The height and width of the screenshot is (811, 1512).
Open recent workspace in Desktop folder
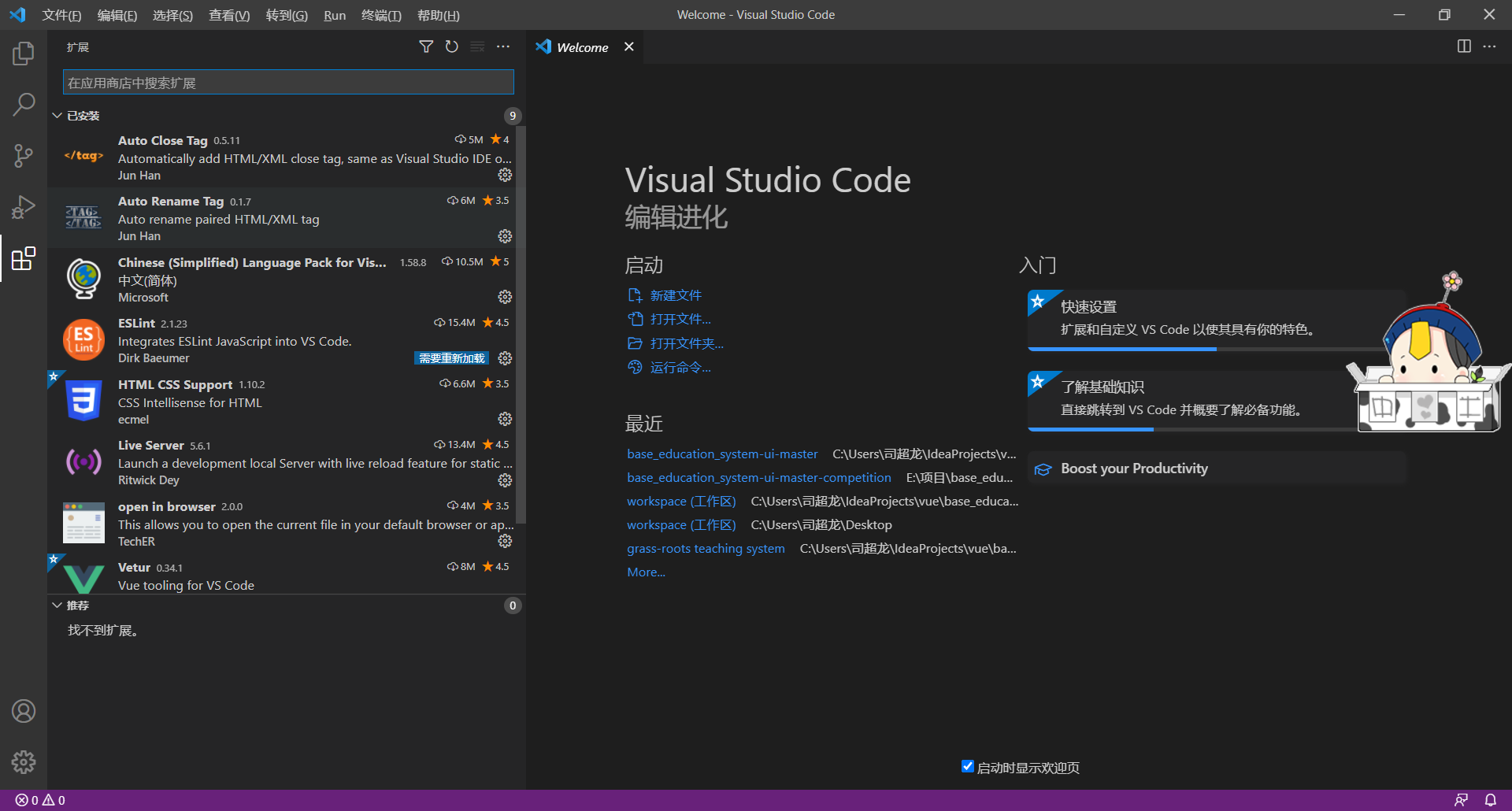(681, 524)
